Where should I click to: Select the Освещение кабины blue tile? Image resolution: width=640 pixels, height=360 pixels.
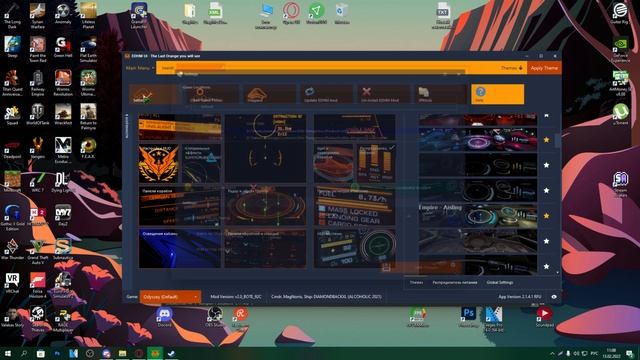180,249
